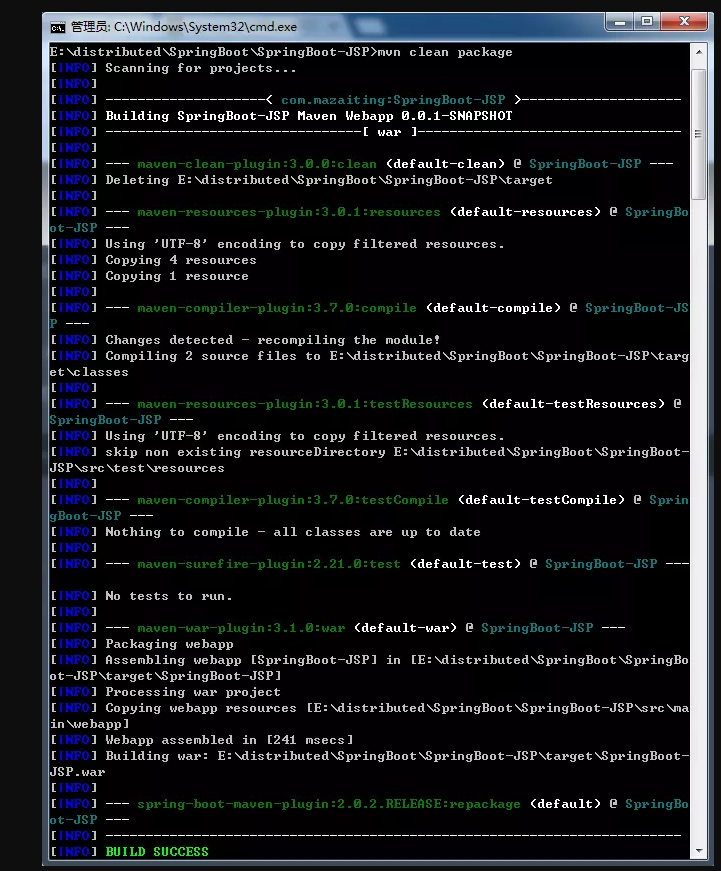The width and height of the screenshot is (721, 871).
Task: Click the maven-clean-plugin:3.0.0:clean text
Action: (x=257, y=164)
